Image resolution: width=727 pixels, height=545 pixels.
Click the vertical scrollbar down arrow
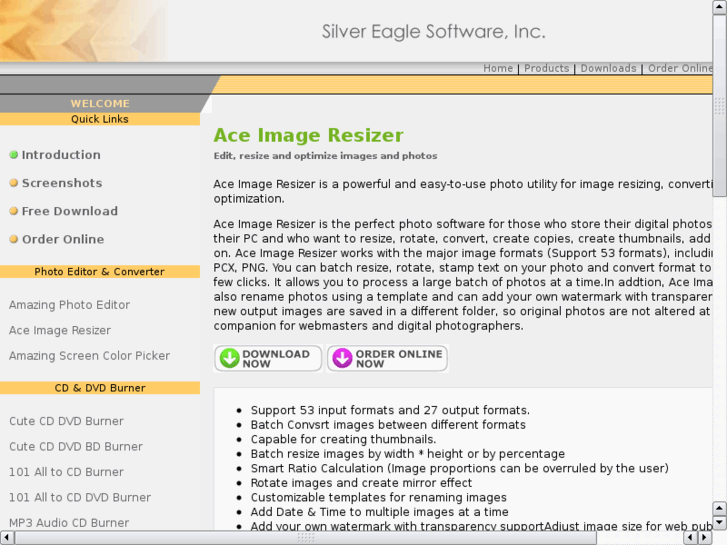(719, 523)
